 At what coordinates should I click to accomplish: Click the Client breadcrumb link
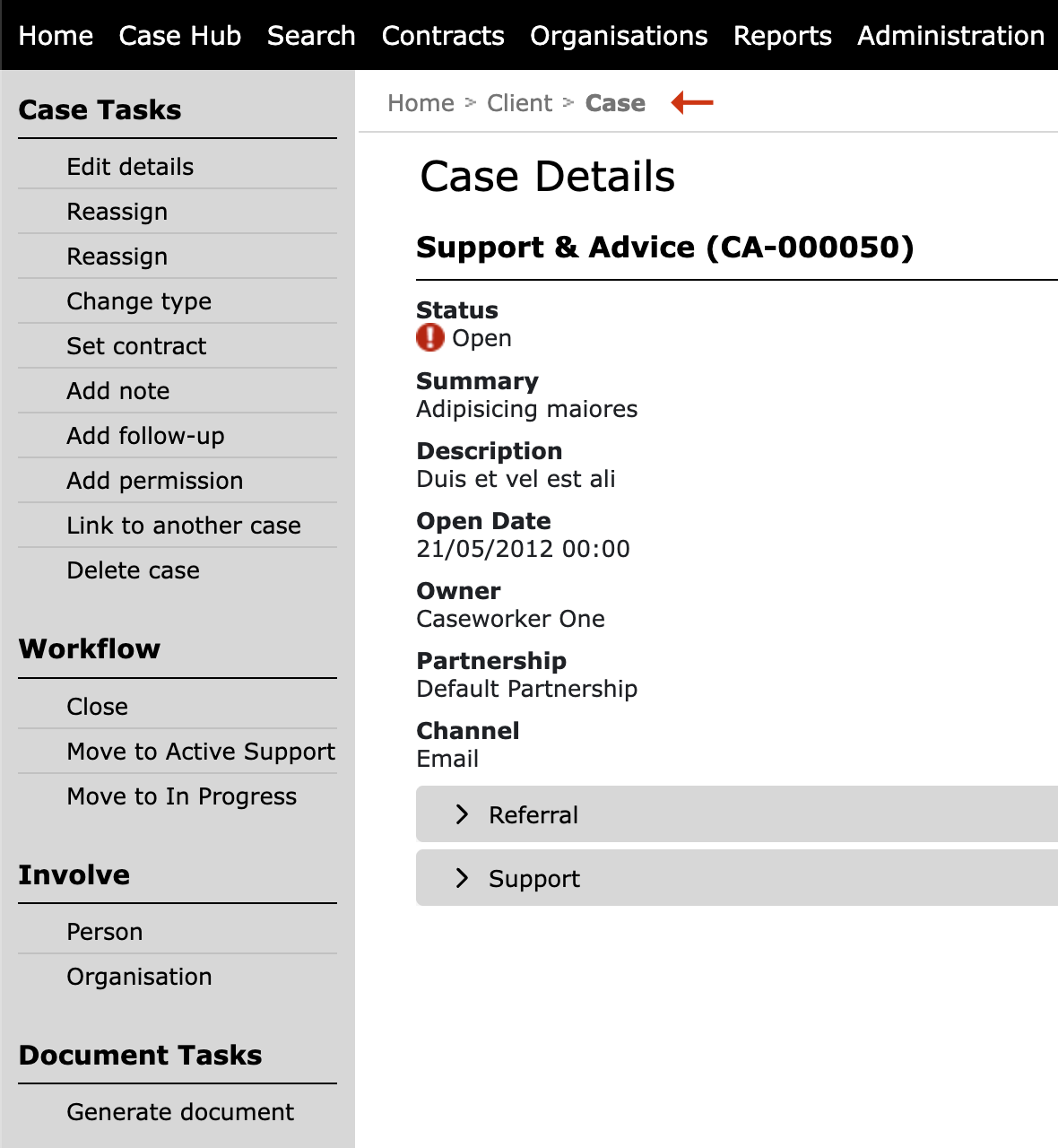pyautogui.click(x=519, y=103)
